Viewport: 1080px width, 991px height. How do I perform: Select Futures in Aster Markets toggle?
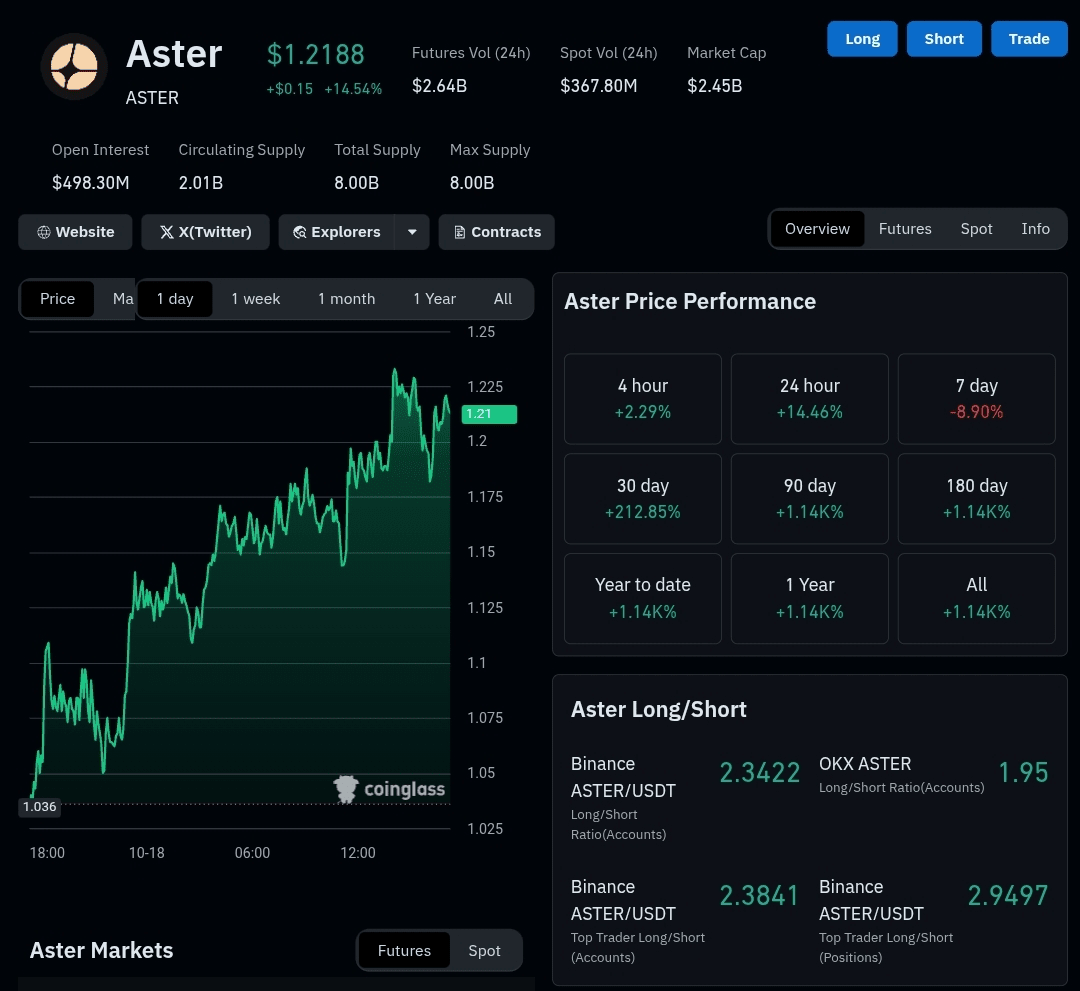(404, 950)
